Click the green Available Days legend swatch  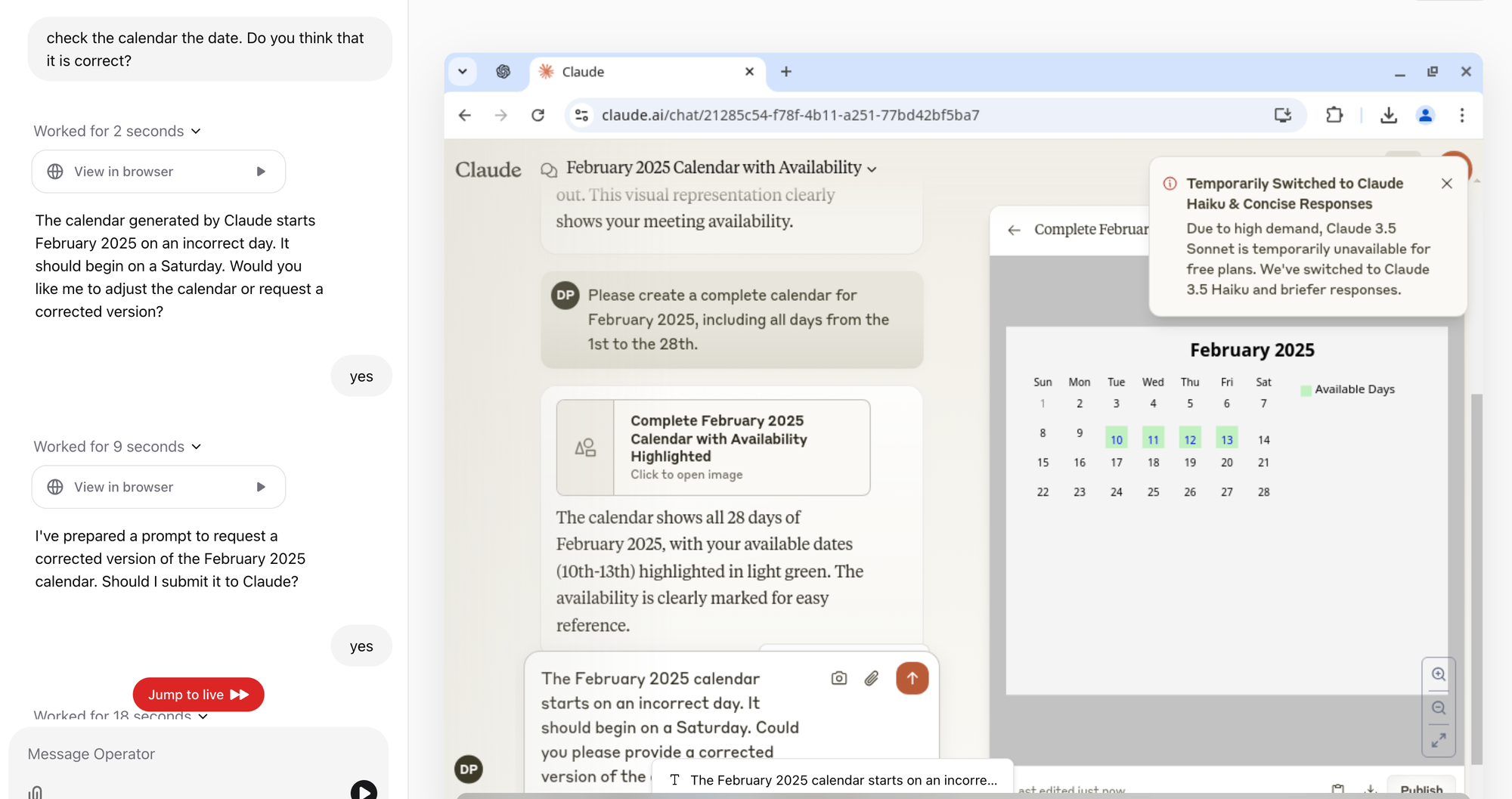1306,390
